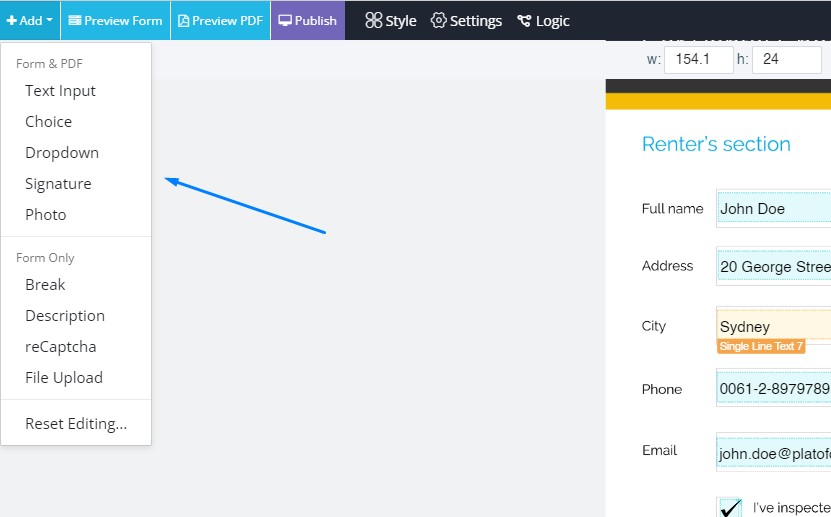Insert a Signature field
Screen dimensions: 831x517
[x=58, y=184]
